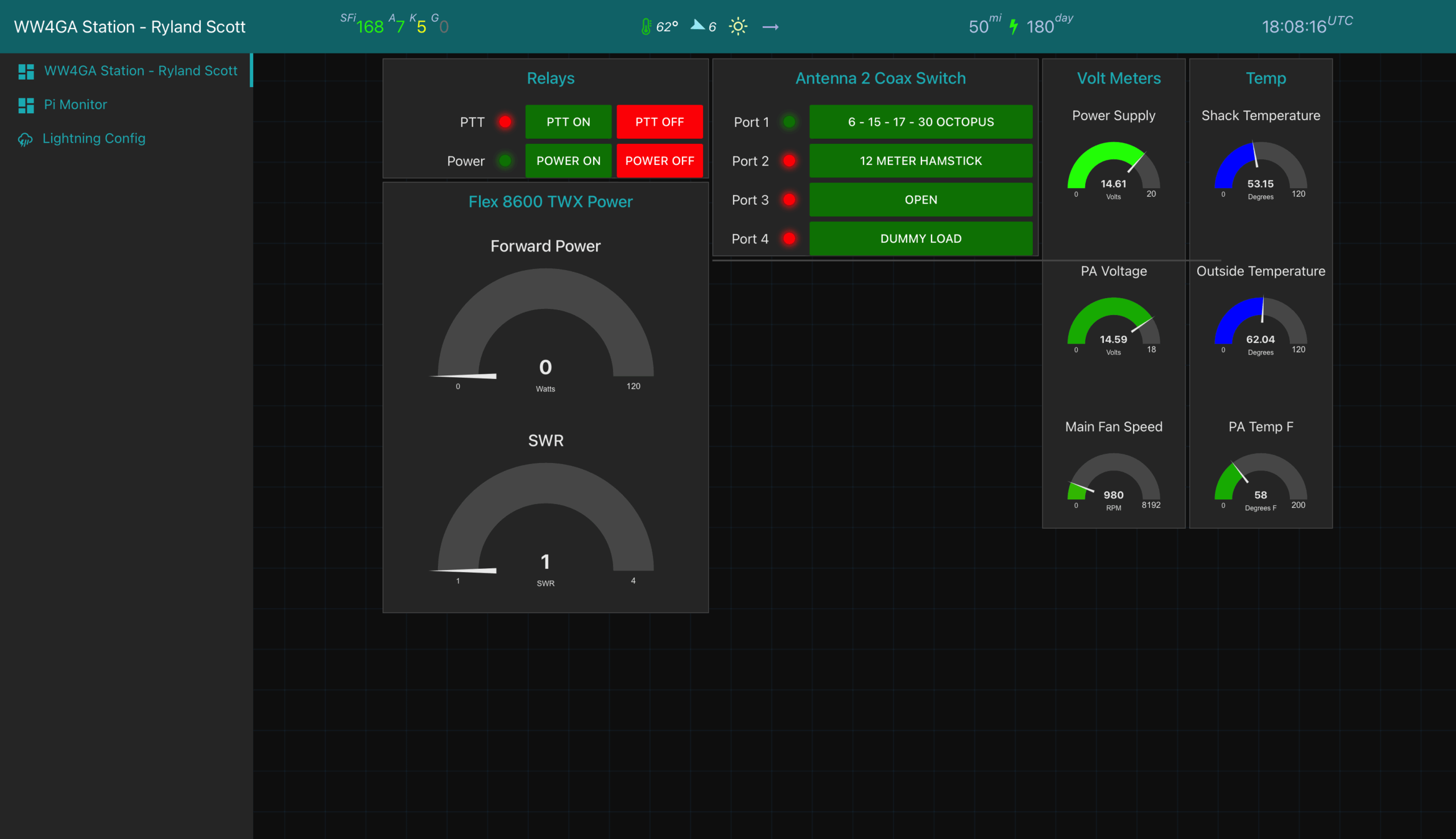Click the right arrow icon in the header
This screenshot has width=1456, height=839.
click(x=770, y=27)
